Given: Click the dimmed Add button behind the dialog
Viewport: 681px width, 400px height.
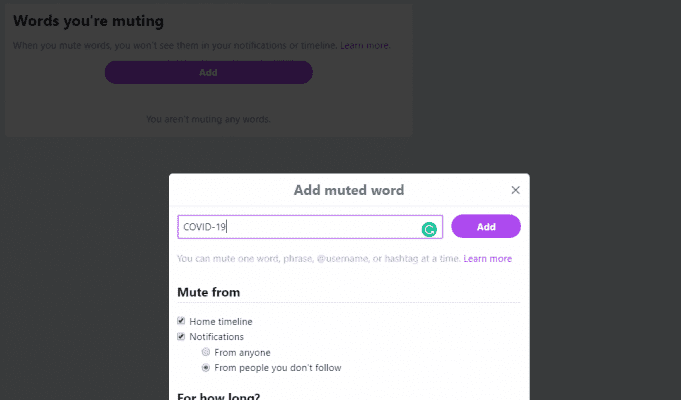Looking at the screenshot, I should point(208,73).
